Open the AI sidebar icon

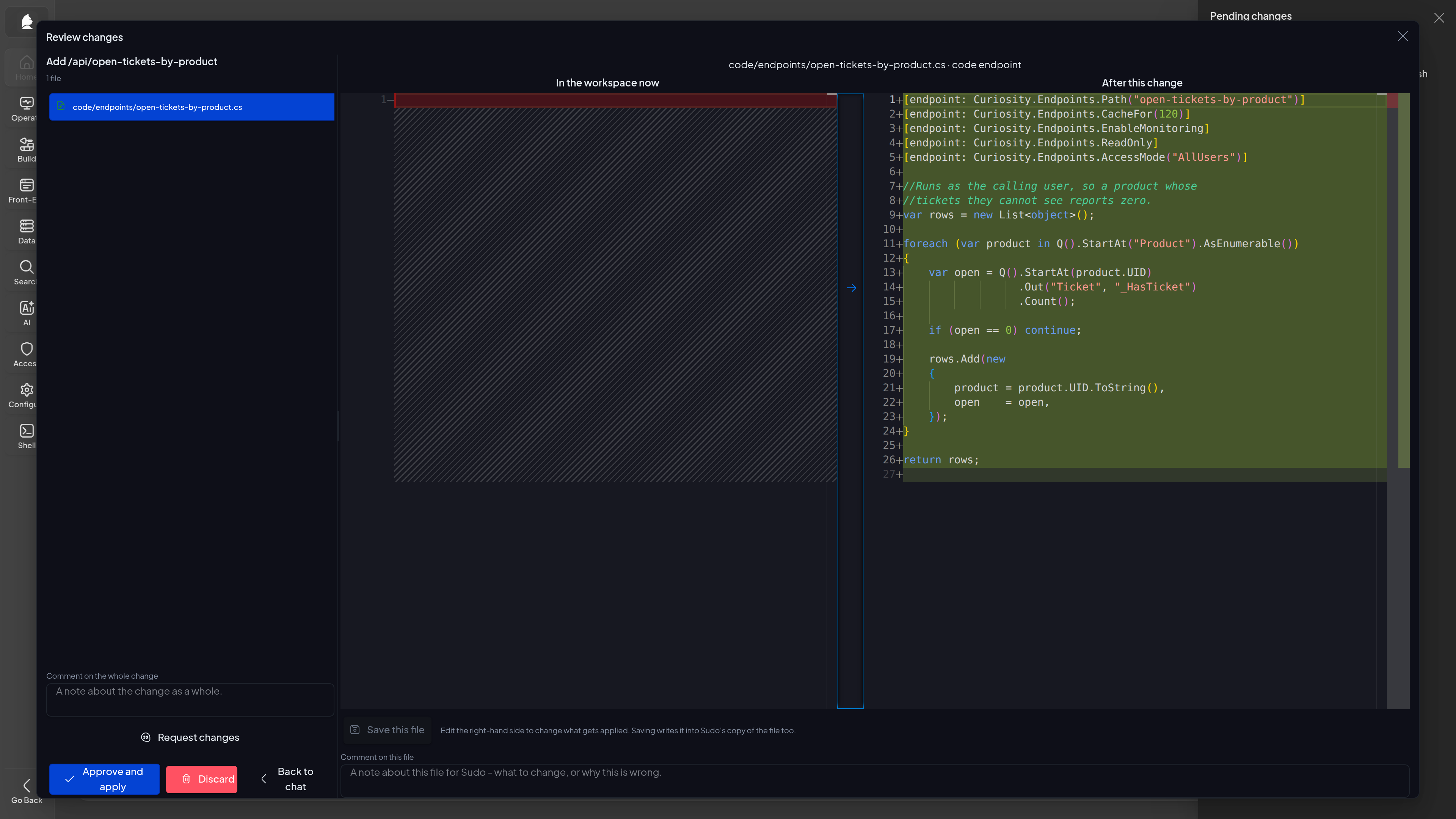click(x=27, y=308)
